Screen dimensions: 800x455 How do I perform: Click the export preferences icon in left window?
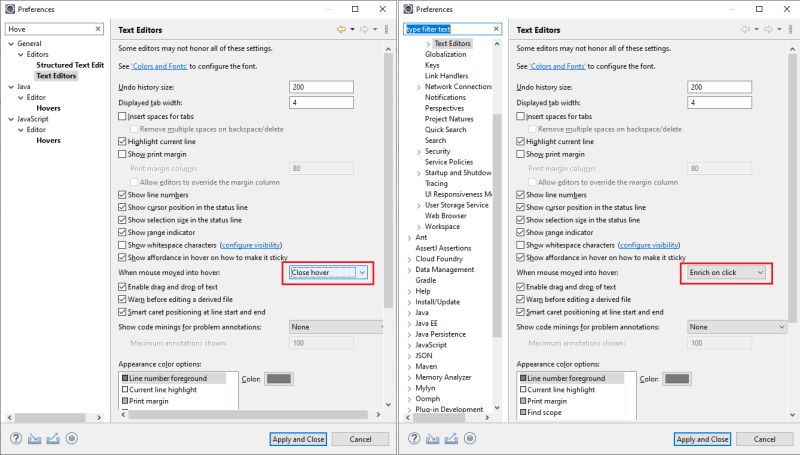click(x=53, y=438)
